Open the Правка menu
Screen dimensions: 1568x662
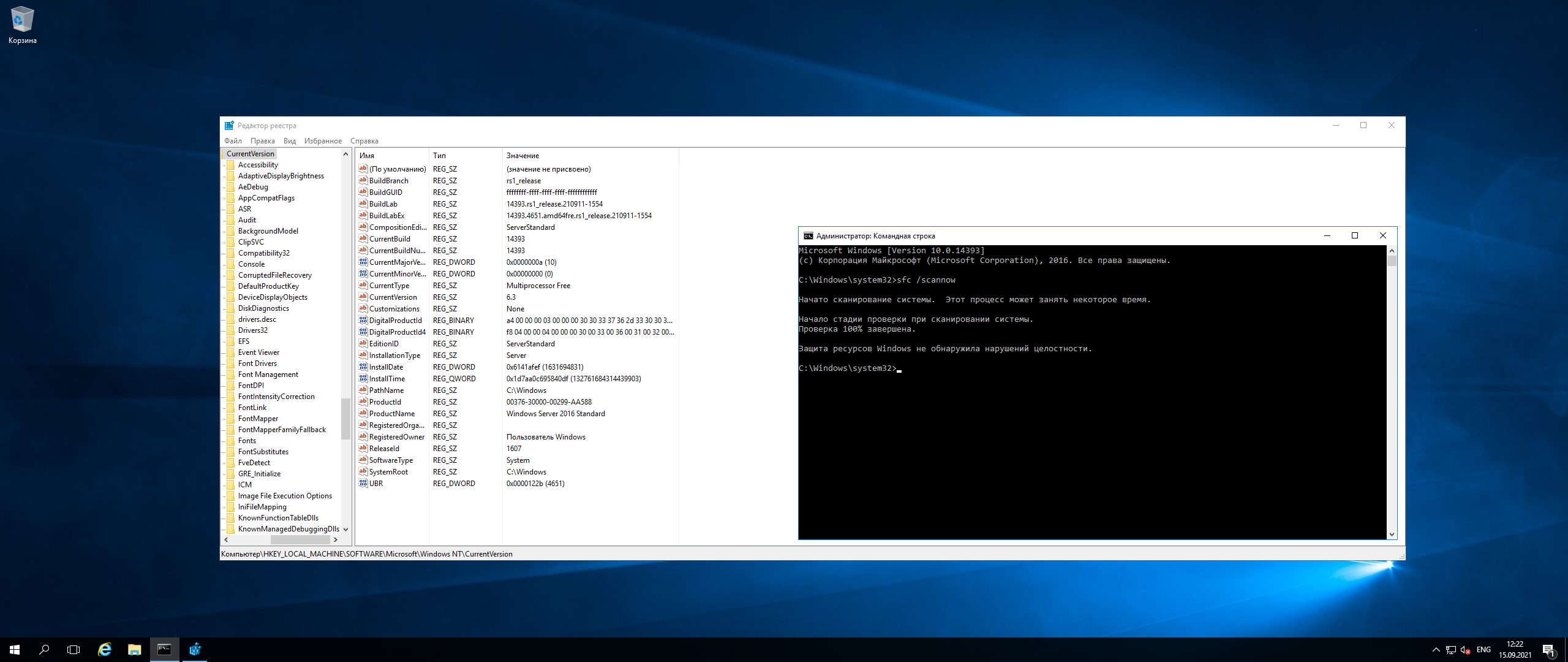pos(262,141)
